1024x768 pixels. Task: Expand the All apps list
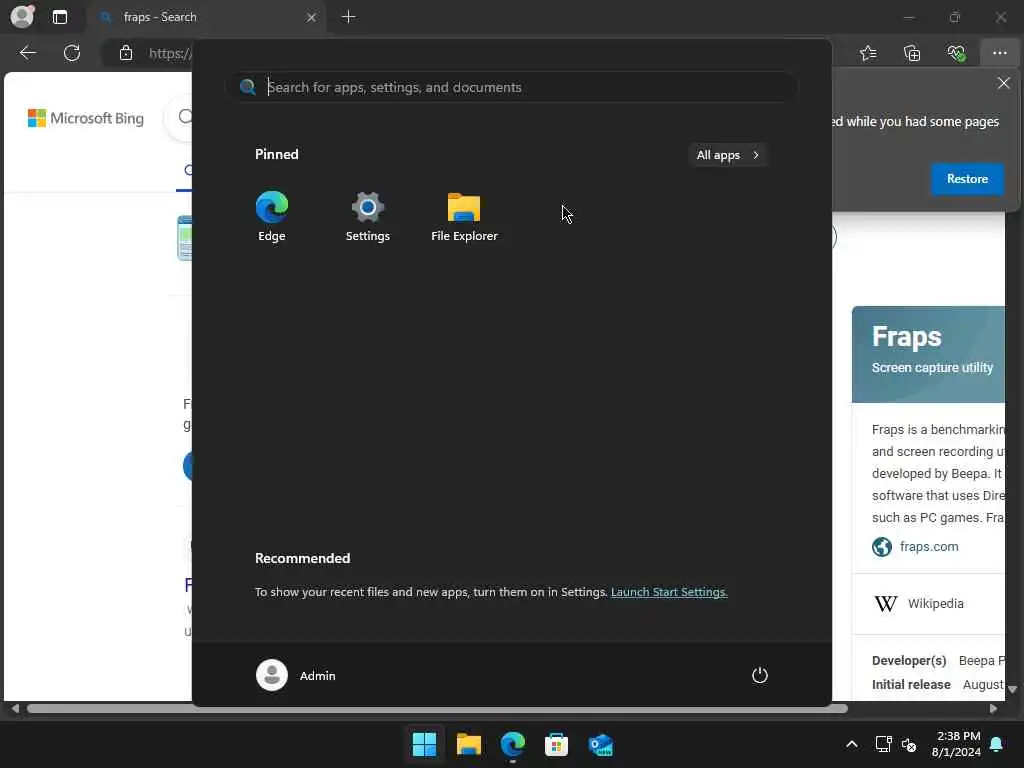[728, 155]
